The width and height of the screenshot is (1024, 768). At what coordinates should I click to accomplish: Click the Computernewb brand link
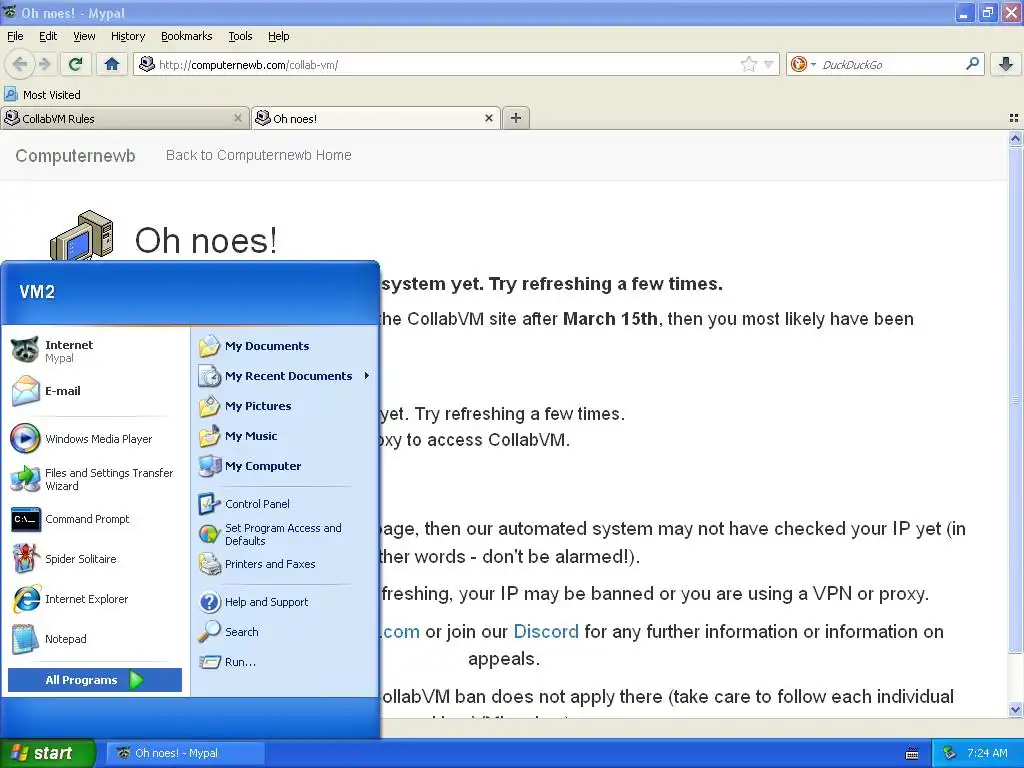76,155
